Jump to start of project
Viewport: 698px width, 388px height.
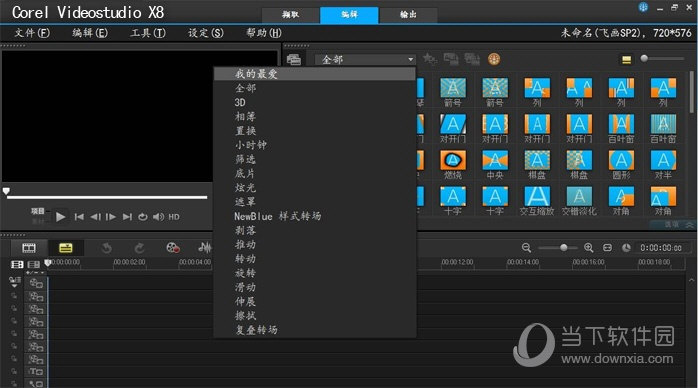click(79, 217)
